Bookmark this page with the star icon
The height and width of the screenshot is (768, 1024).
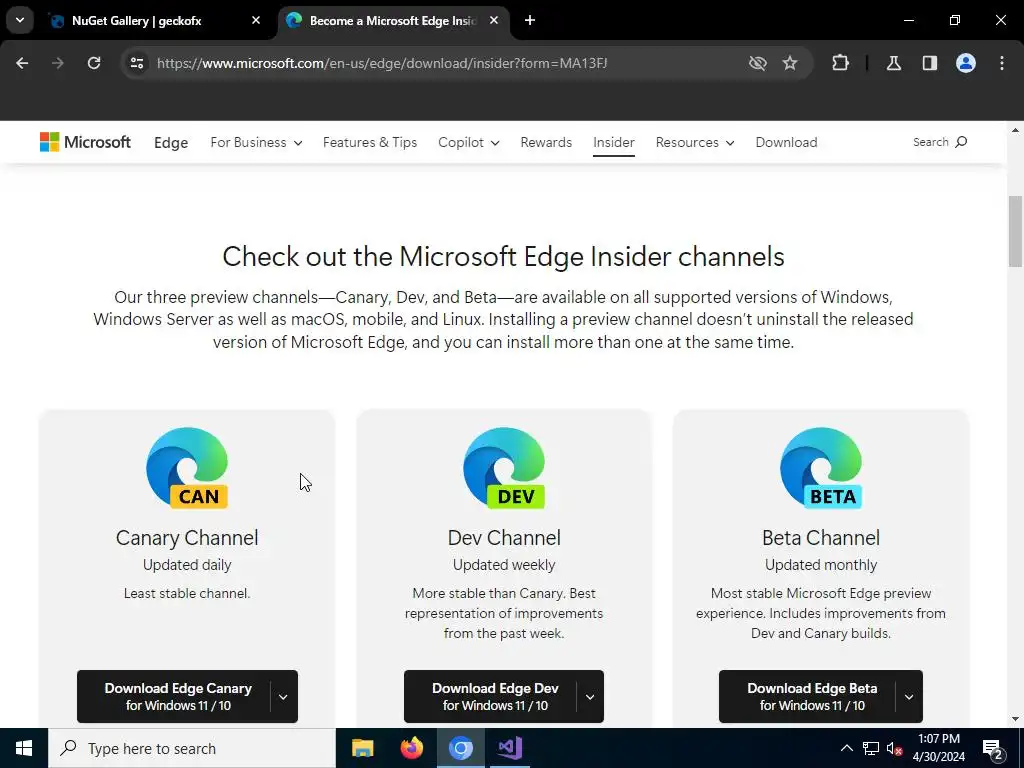point(790,63)
